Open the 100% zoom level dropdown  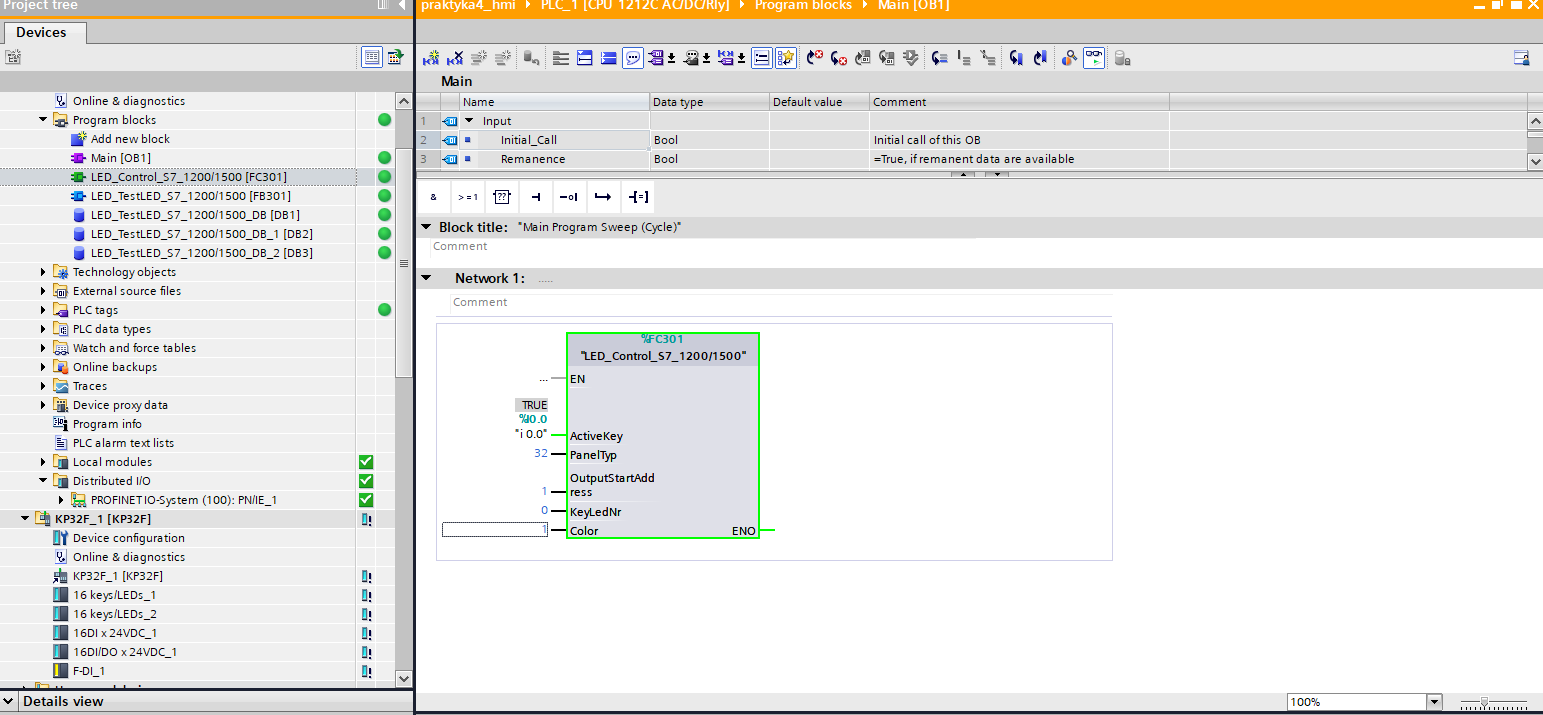pyautogui.click(x=1434, y=702)
